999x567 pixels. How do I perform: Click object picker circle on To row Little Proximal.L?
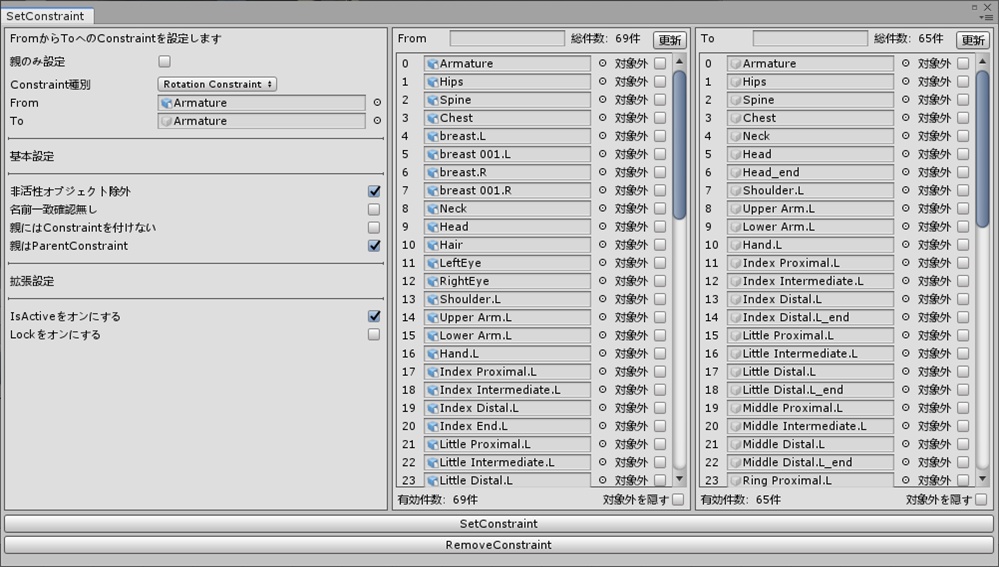coord(906,335)
